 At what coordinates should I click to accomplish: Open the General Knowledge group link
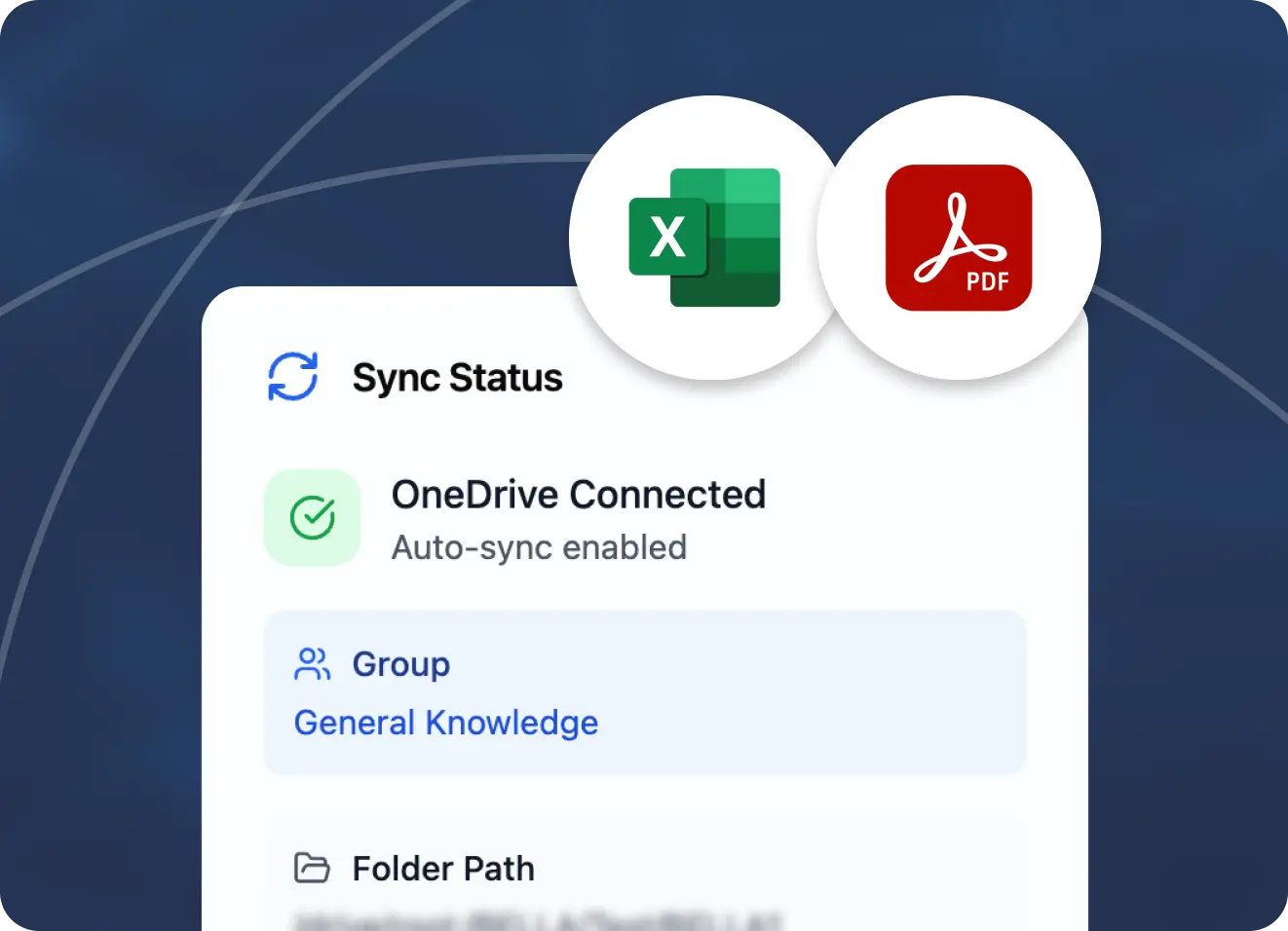446,723
